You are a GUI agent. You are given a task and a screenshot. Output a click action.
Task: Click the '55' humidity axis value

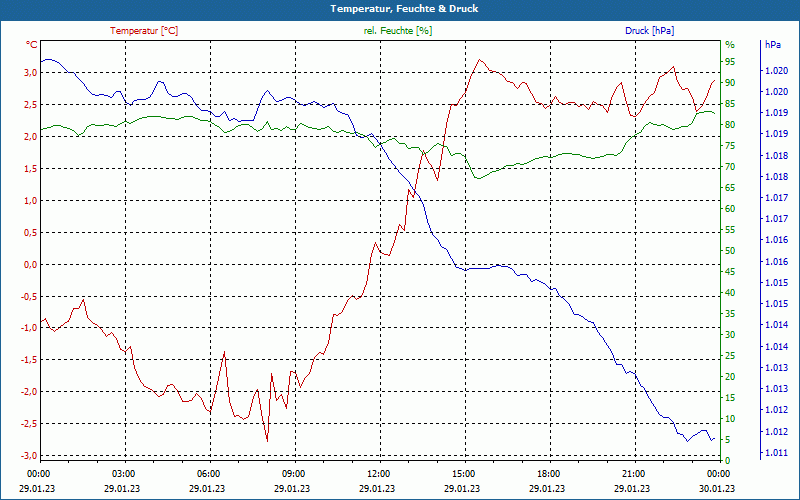coord(730,230)
